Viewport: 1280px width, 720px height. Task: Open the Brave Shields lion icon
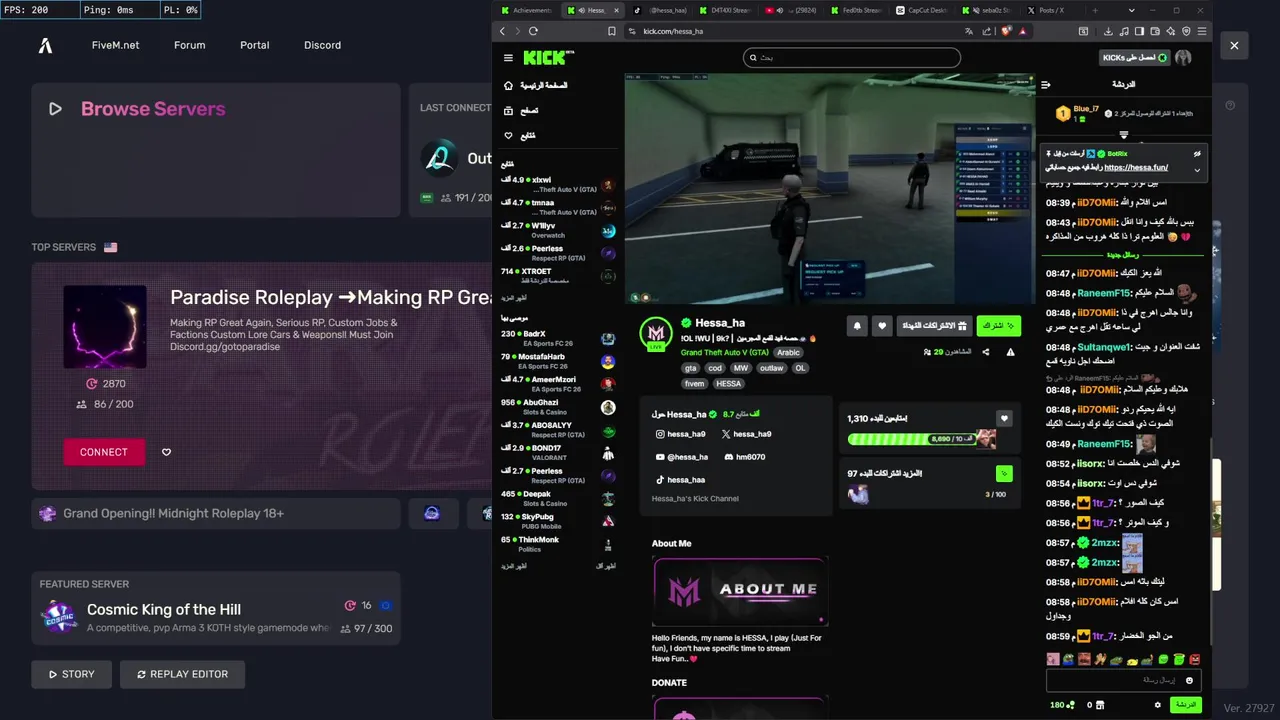[1006, 31]
